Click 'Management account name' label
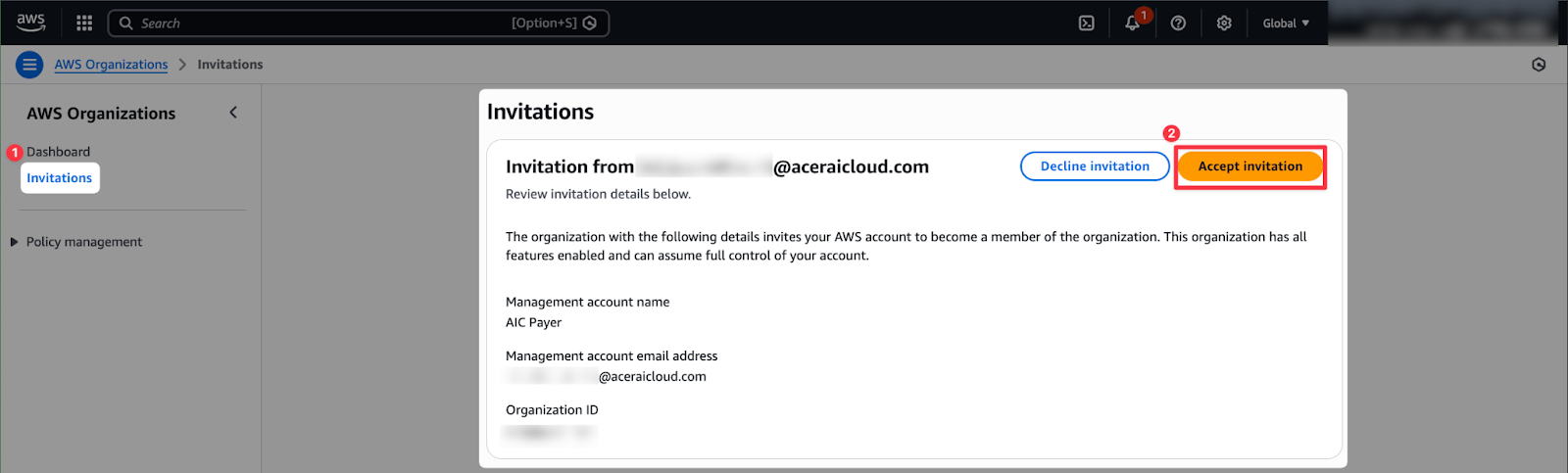Viewport: 1568px width, 473px height. pos(588,302)
